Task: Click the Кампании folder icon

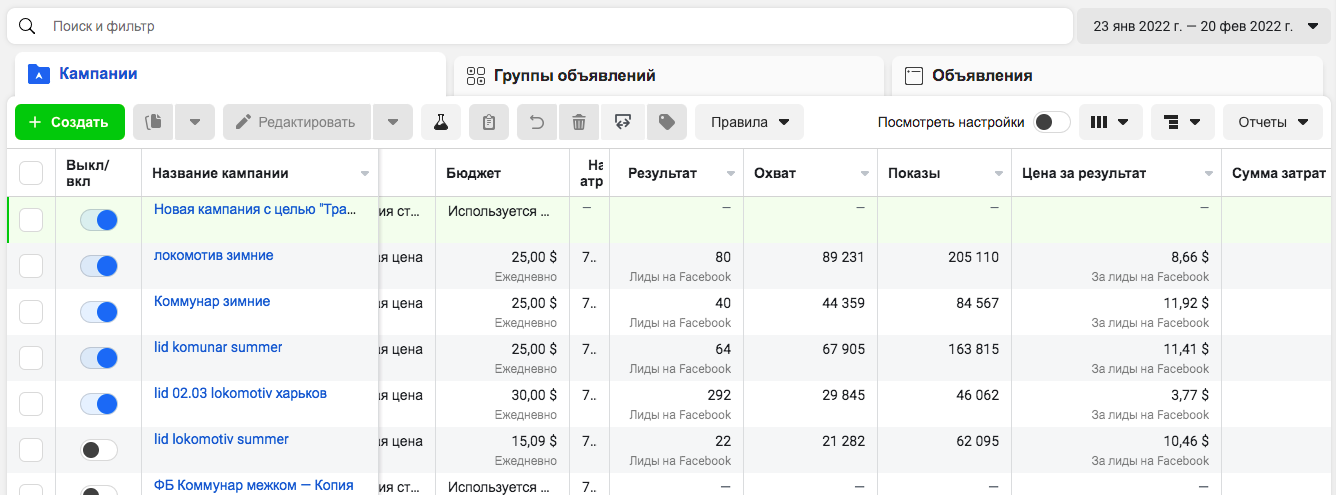Action: (x=38, y=73)
